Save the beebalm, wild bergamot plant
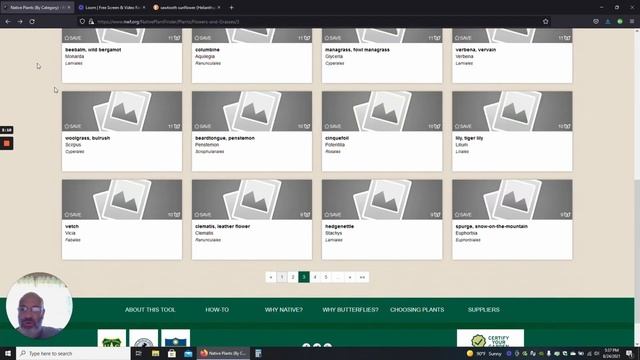Image resolution: width=640 pixels, height=360 pixels. pos(73,38)
